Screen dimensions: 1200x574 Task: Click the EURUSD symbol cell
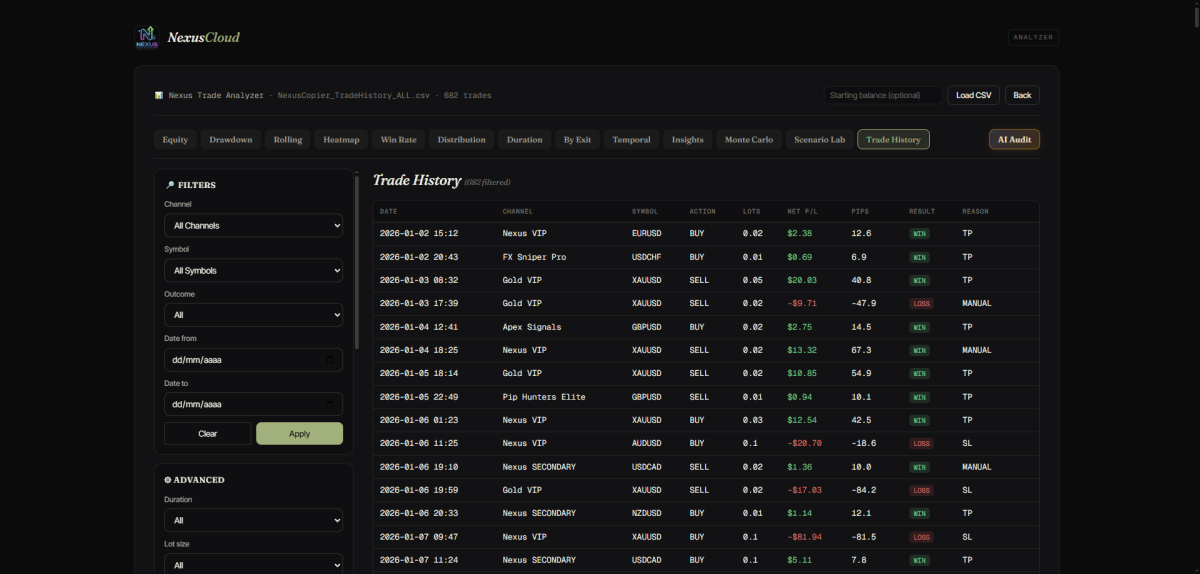[647, 233]
